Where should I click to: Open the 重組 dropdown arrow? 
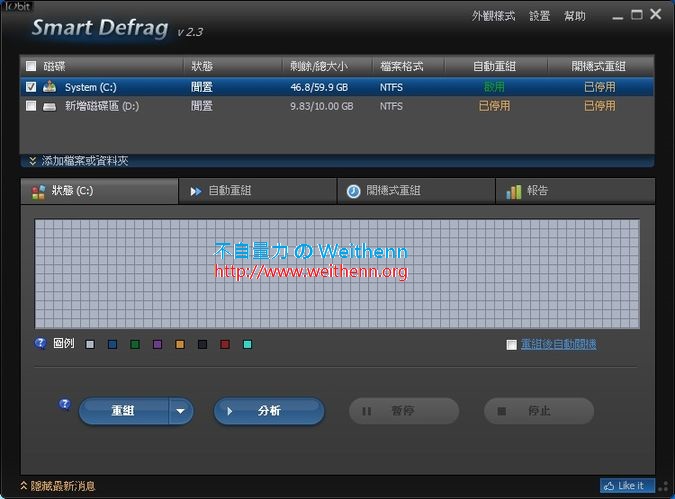pos(181,411)
